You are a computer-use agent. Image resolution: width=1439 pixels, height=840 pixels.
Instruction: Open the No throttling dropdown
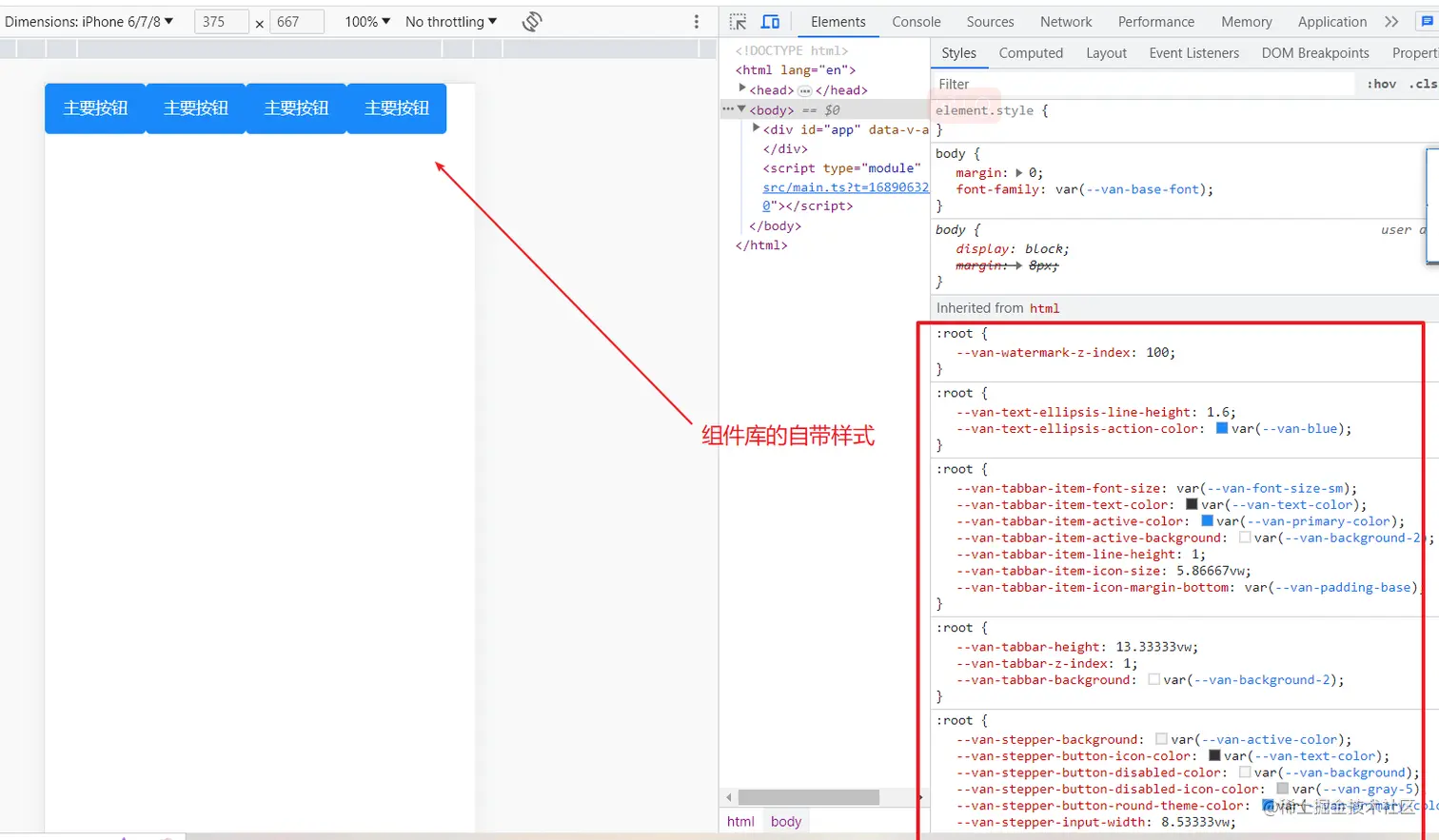pyautogui.click(x=451, y=22)
